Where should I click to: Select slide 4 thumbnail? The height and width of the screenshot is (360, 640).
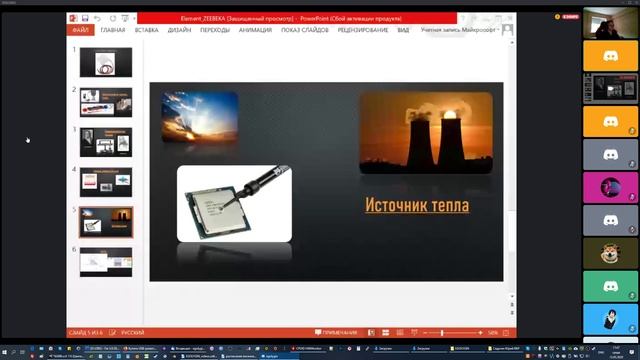(106, 182)
